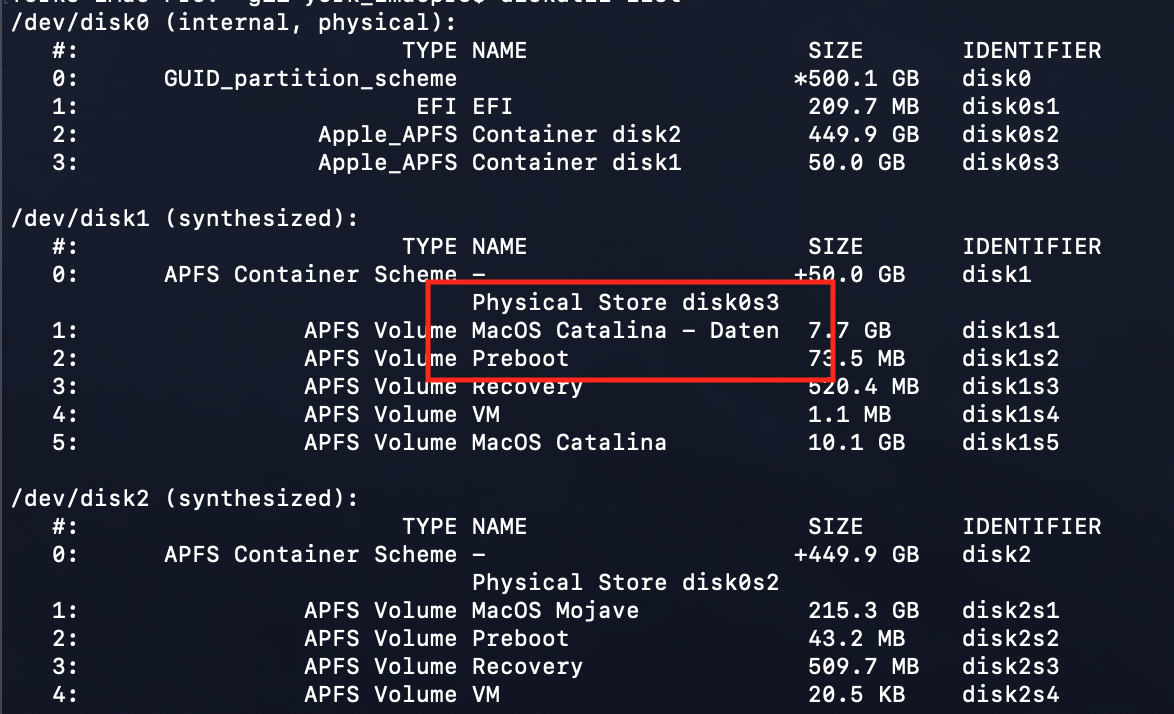
Task: Select the Physical Store disk0s2 text
Action: (x=625, y=582)
